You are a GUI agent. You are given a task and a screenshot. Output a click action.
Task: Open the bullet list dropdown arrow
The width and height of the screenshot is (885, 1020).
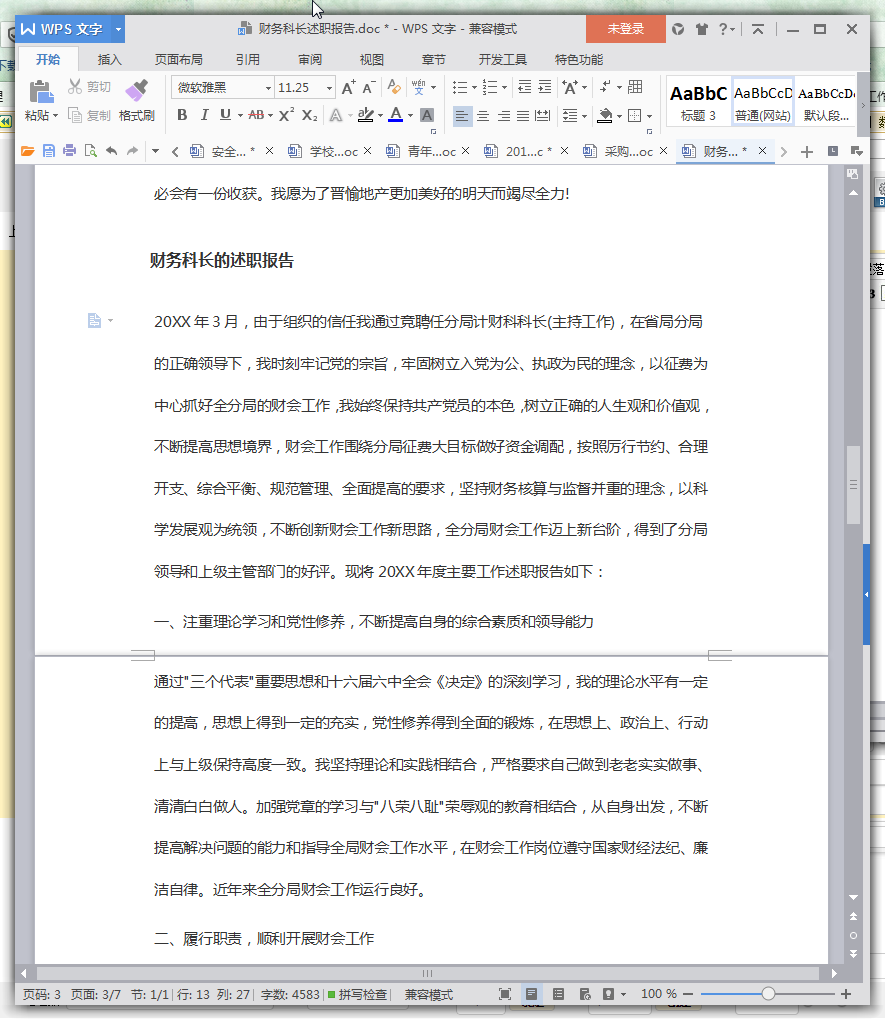coord(474,87)
